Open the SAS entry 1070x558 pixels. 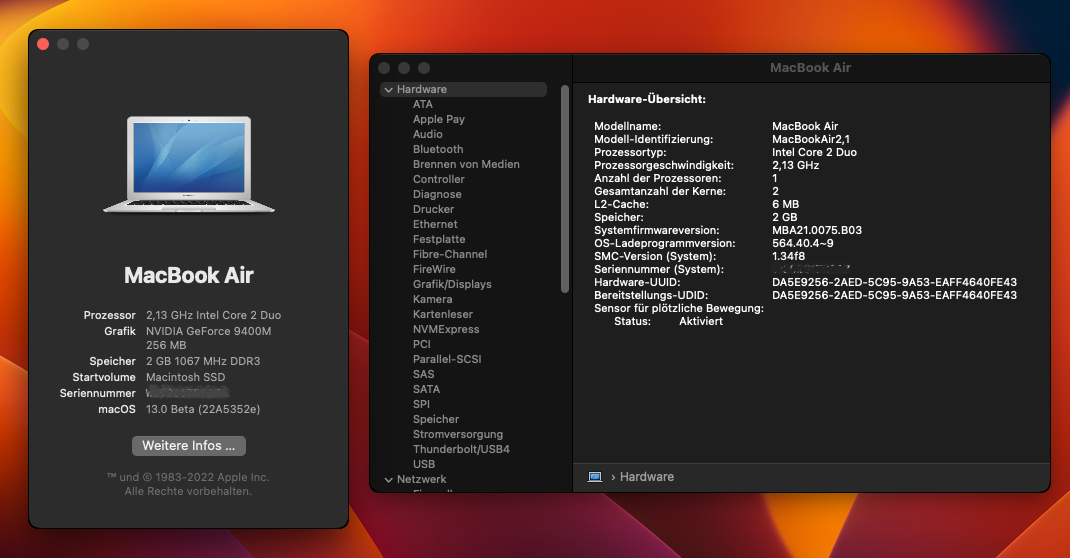423,375
